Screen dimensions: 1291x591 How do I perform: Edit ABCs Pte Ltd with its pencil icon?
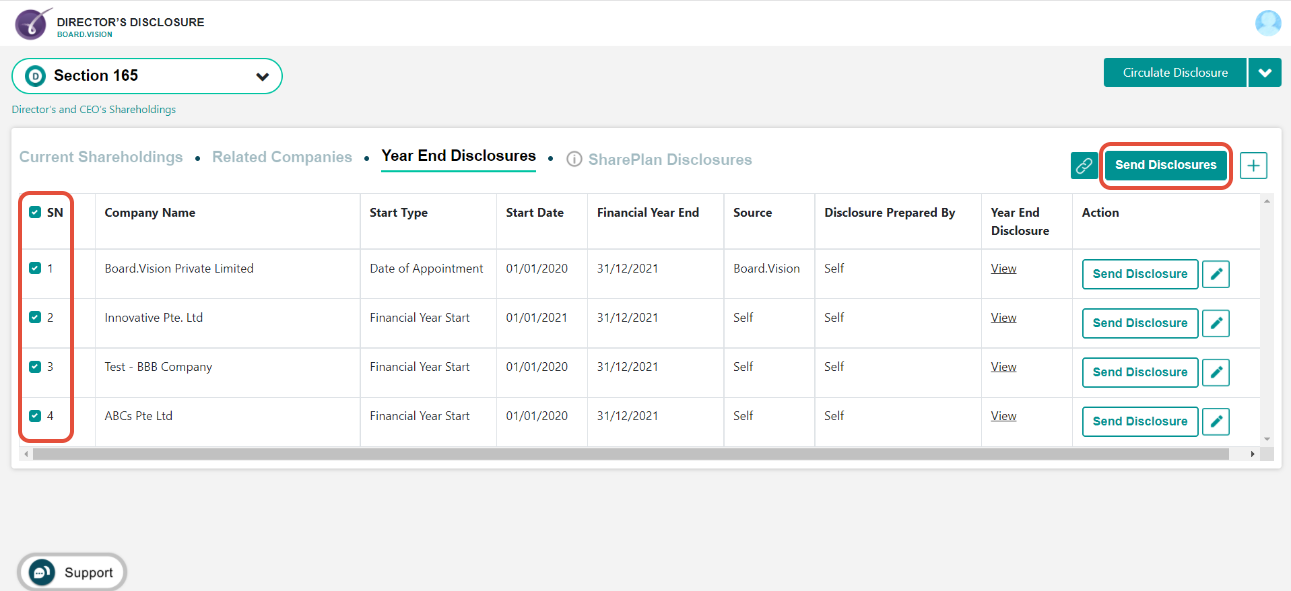point(1215,421)
